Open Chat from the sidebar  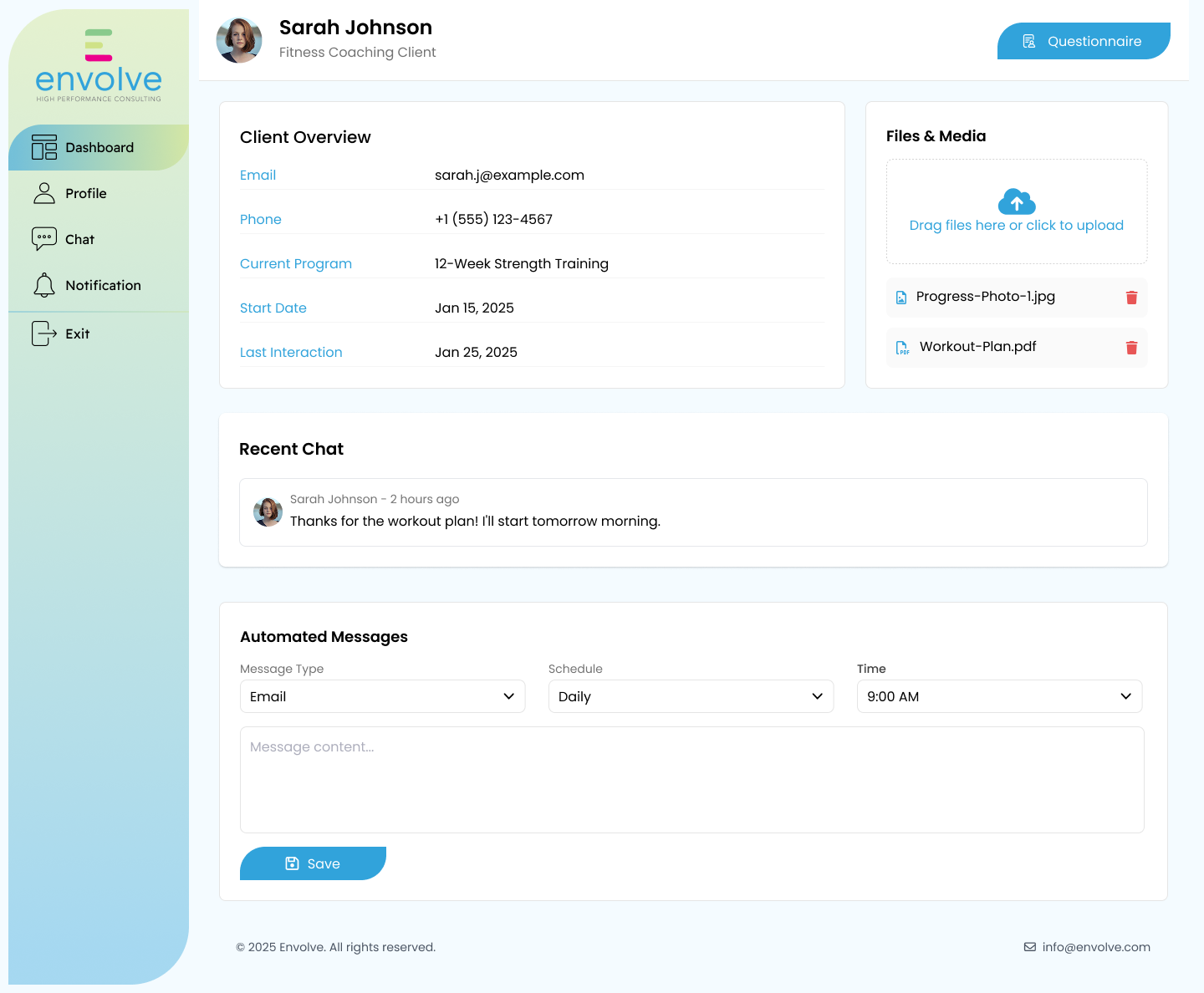pyautogui.click(x=99, y=239)
